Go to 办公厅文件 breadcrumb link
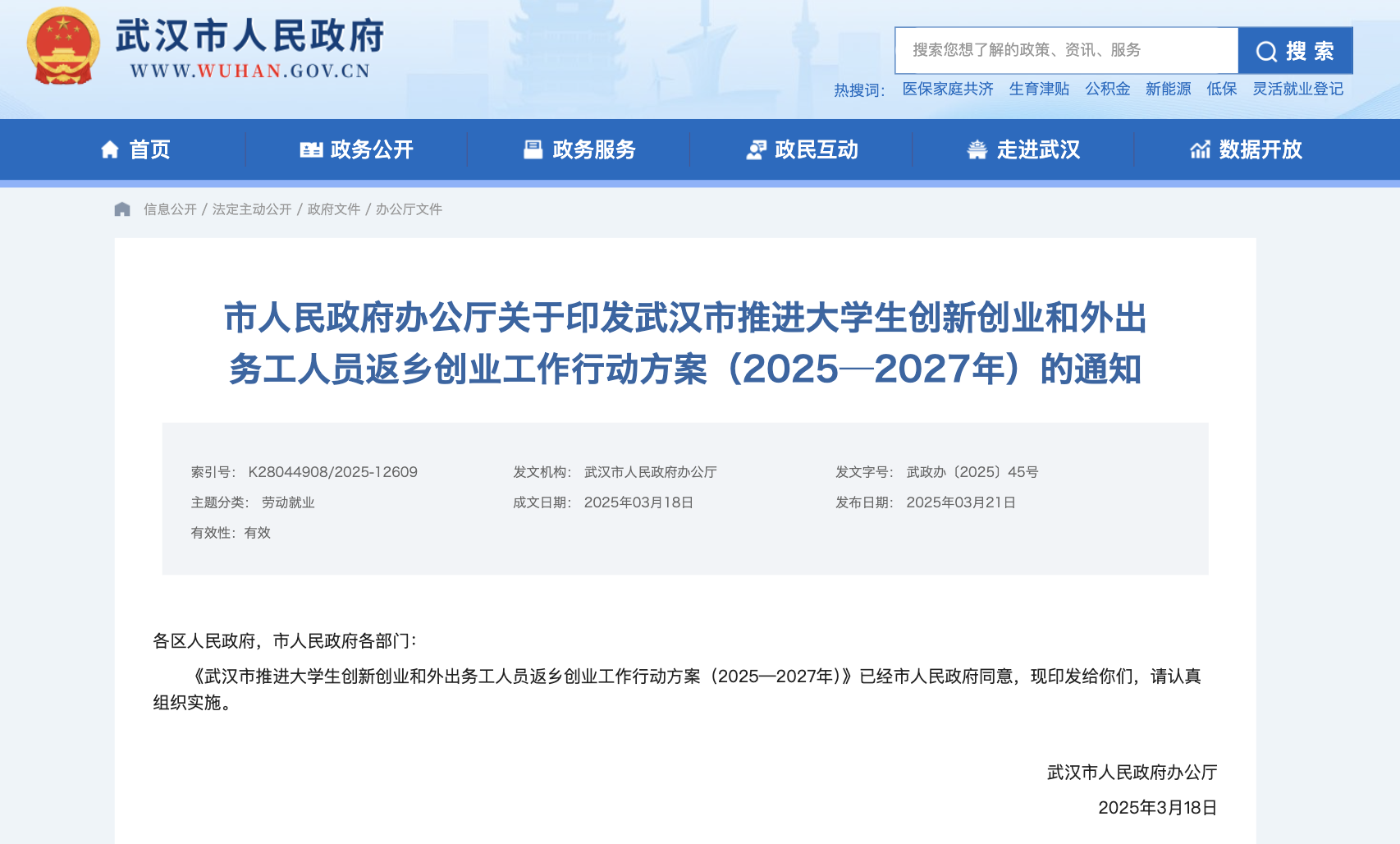 click(409, 209)
